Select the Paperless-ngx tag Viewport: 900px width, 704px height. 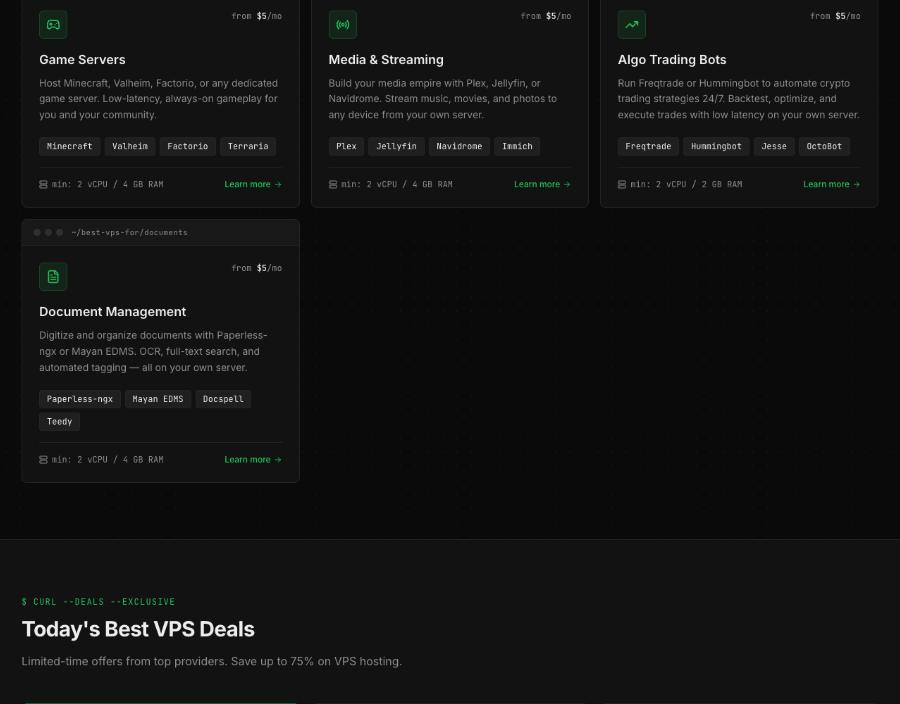pyautogui.click(x=80, y=399)
